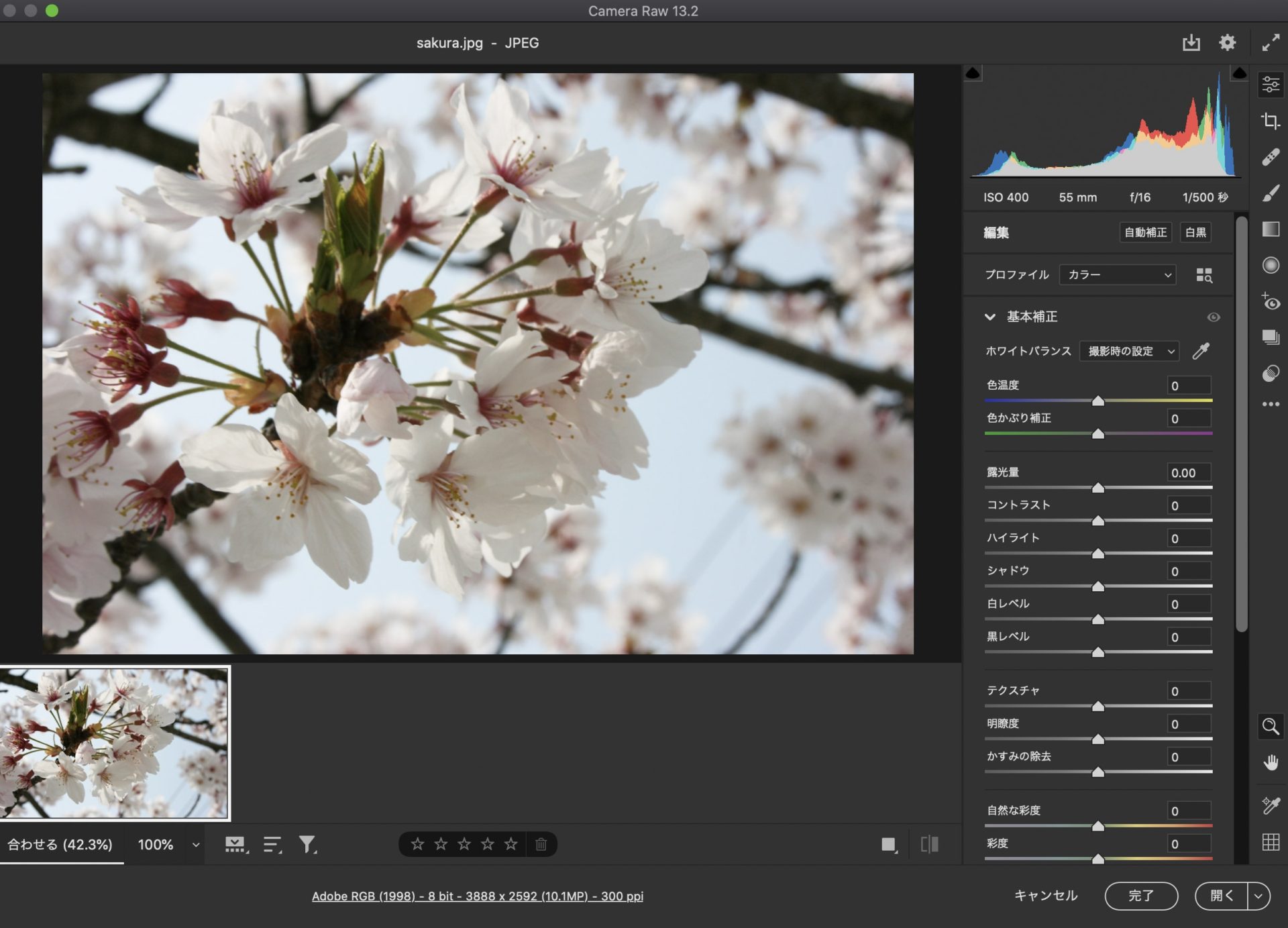Click the 自動補正 button
The height and width of the screenshot is (928, 1288).
click(1145, 232)
